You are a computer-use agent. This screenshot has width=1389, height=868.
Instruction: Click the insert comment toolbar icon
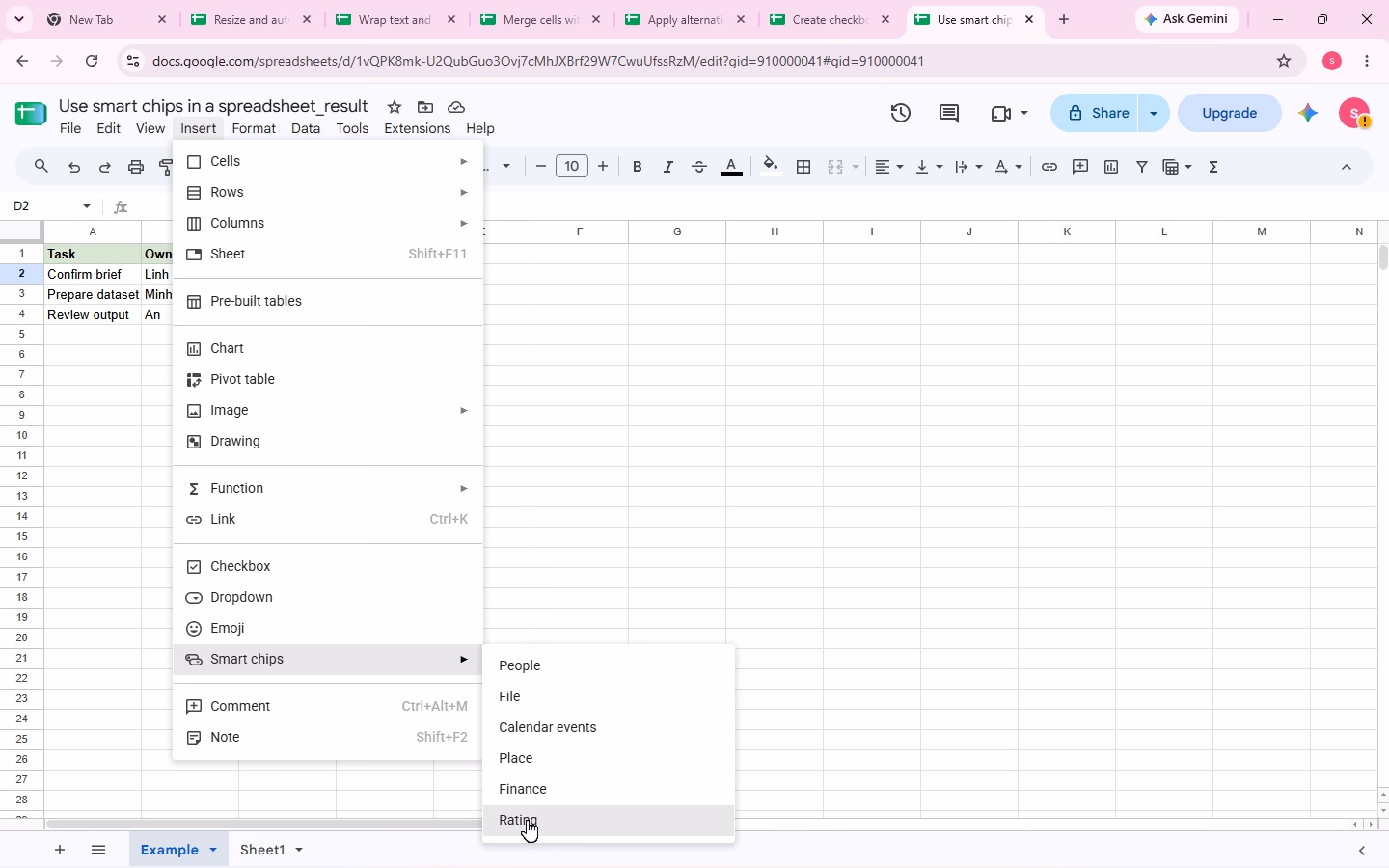[x=1080, y=167]
